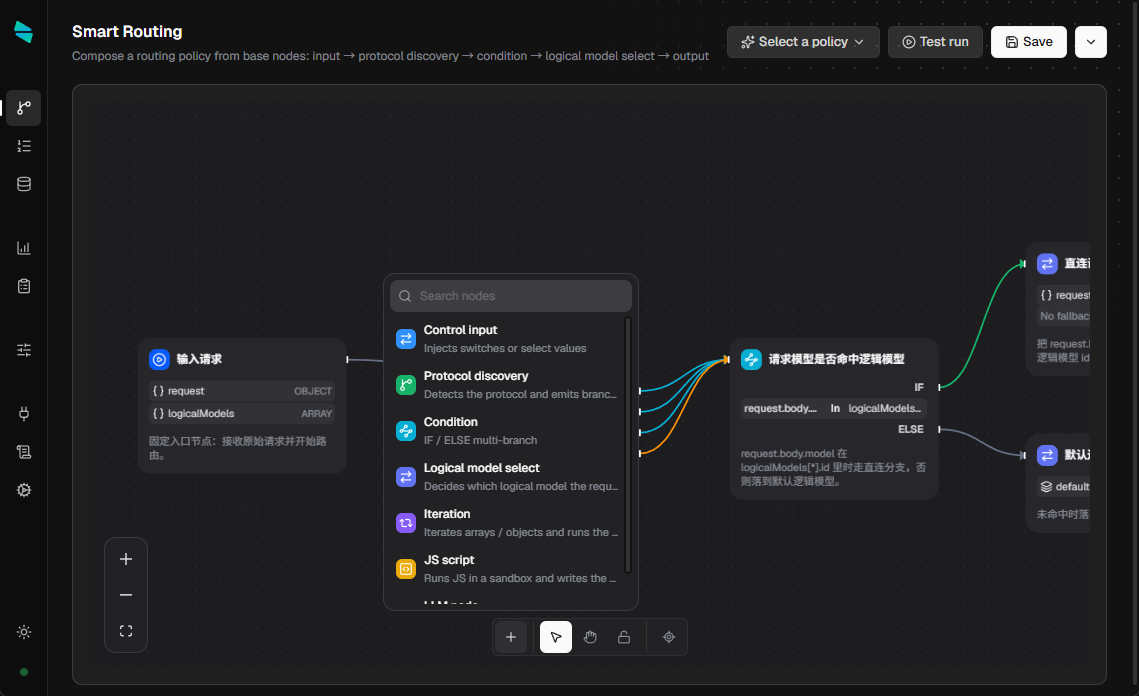Open the Select a policy dropdown
This screenshot has width=1139, height=696.
(x=803, y=42)
